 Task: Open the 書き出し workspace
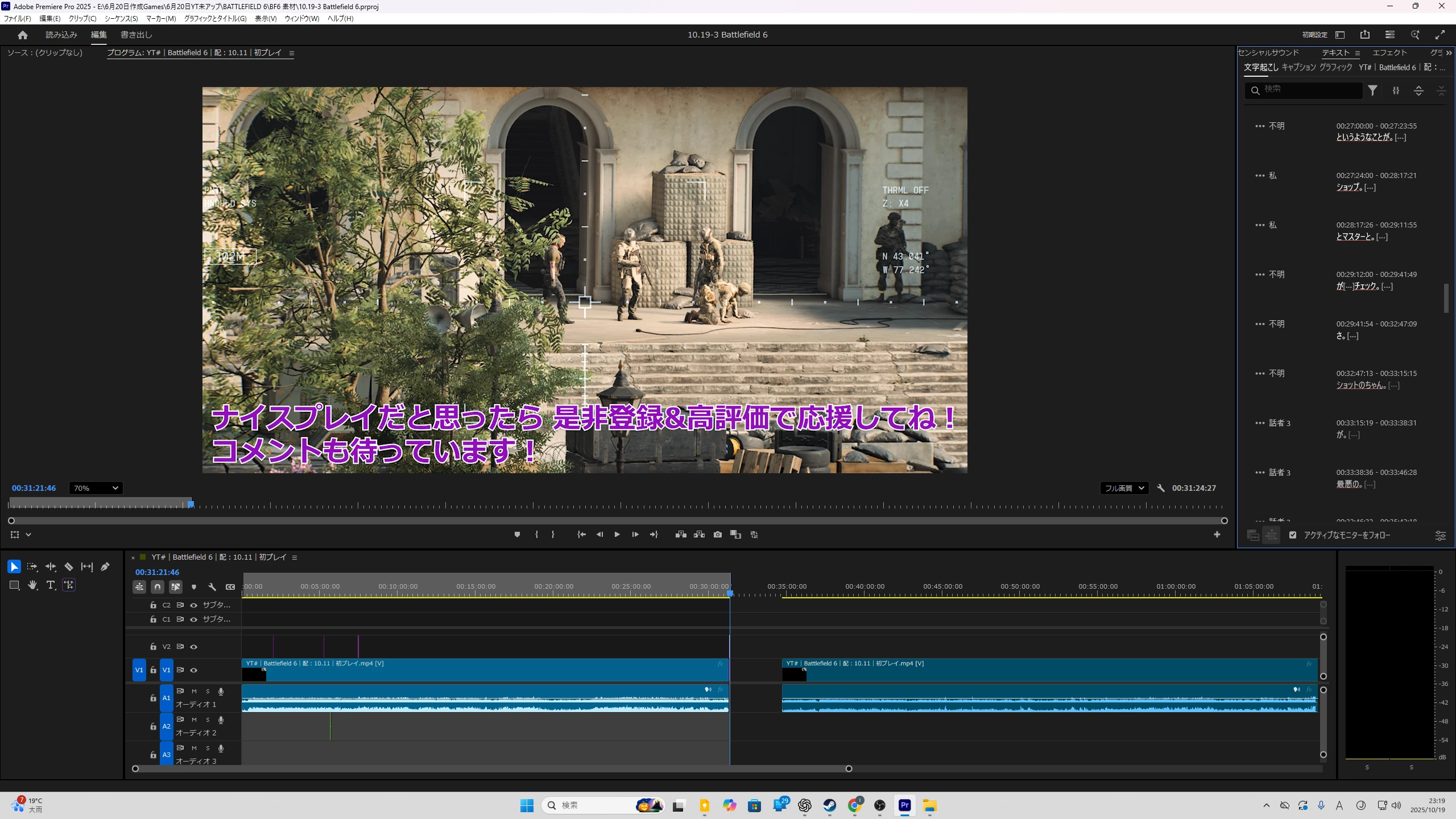click(x=136, y=35)
